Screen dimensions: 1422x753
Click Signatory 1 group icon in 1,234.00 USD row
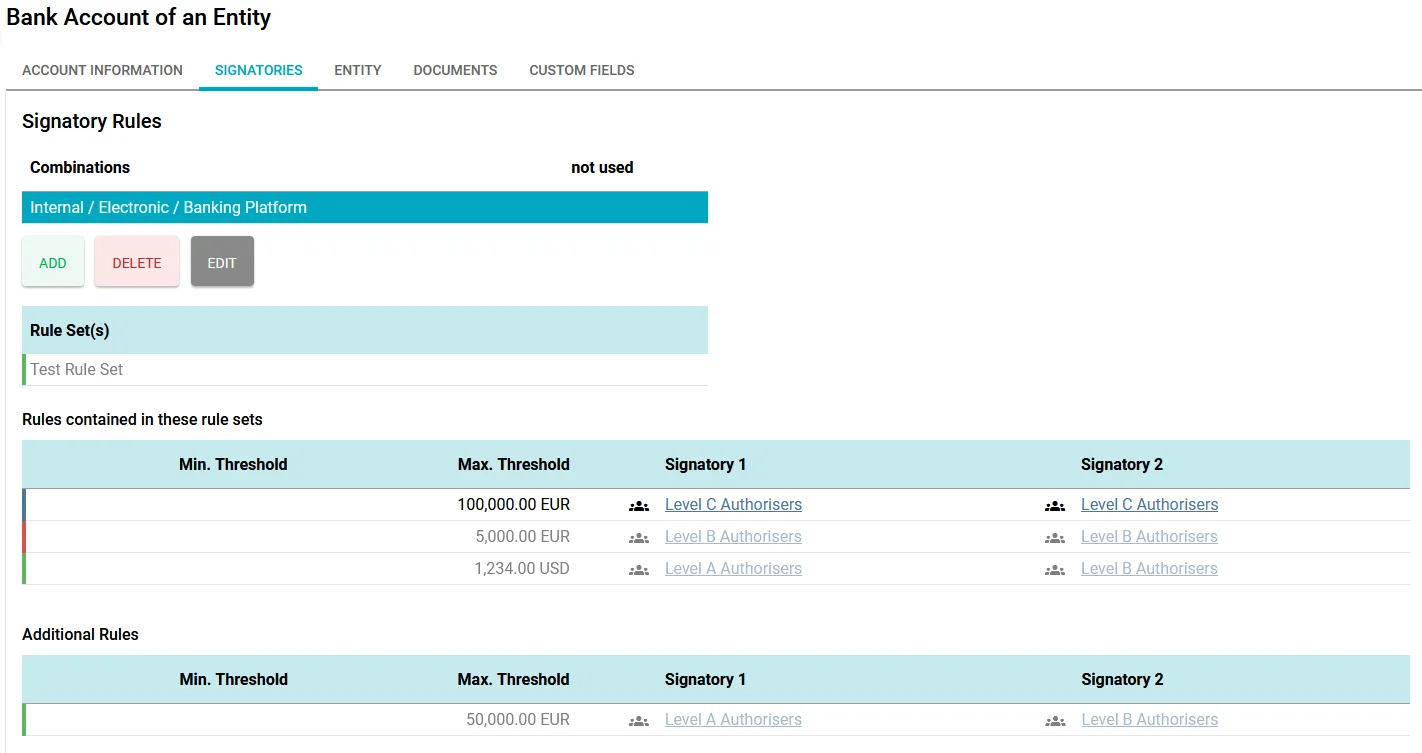(x=639, y=570)
